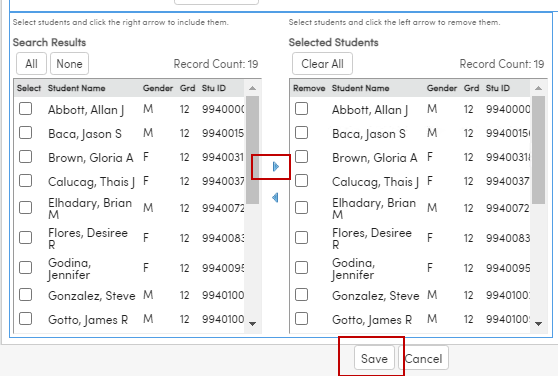Click the None button
This screenshot has height=376, width=558.
click(x=69, y=64)
